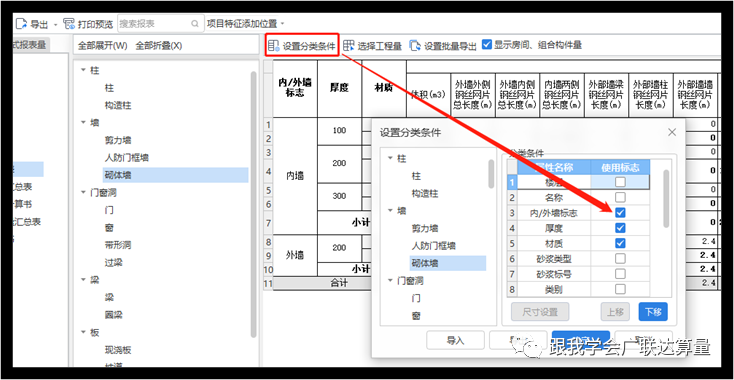Click the 内墙 cell in the report table
This screenshot has width=734, height=380.
[x=295, y=176]
